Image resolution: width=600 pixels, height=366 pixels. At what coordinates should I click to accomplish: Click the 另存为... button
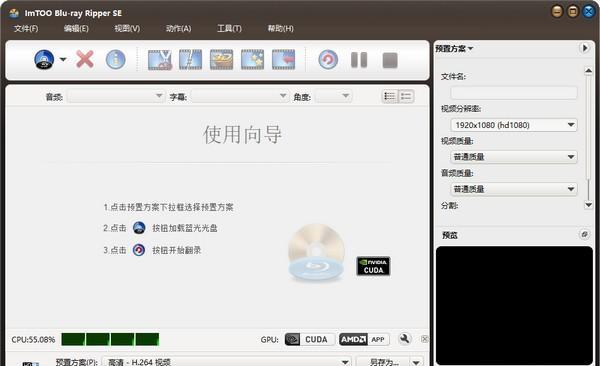click(x=383, y=362)
